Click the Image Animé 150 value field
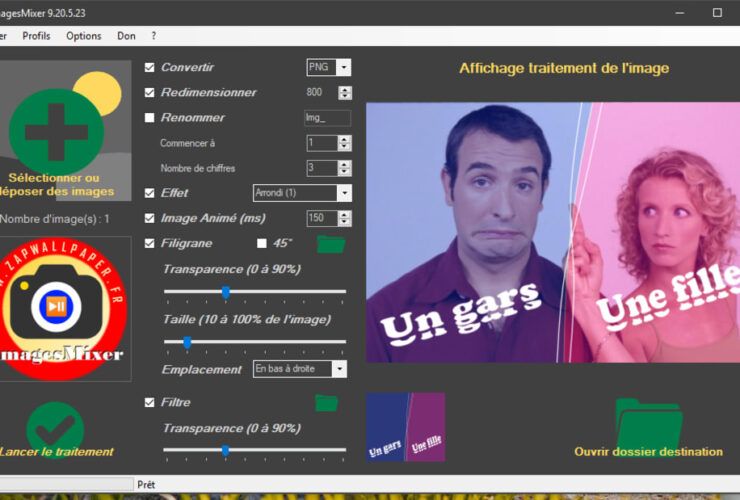 coord(322,218)
